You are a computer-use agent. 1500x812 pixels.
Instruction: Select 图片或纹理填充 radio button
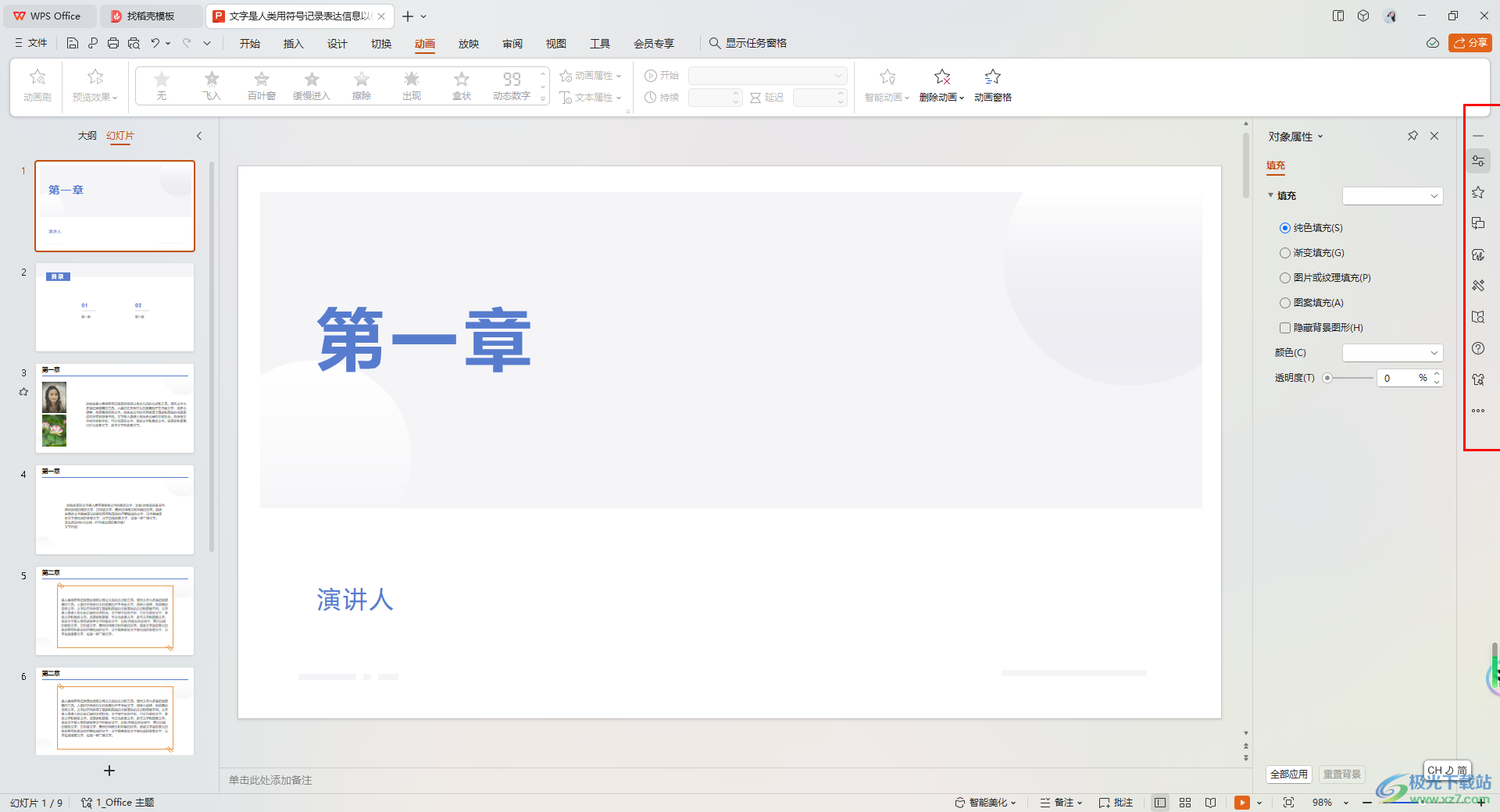click(x=1285, y=278)
